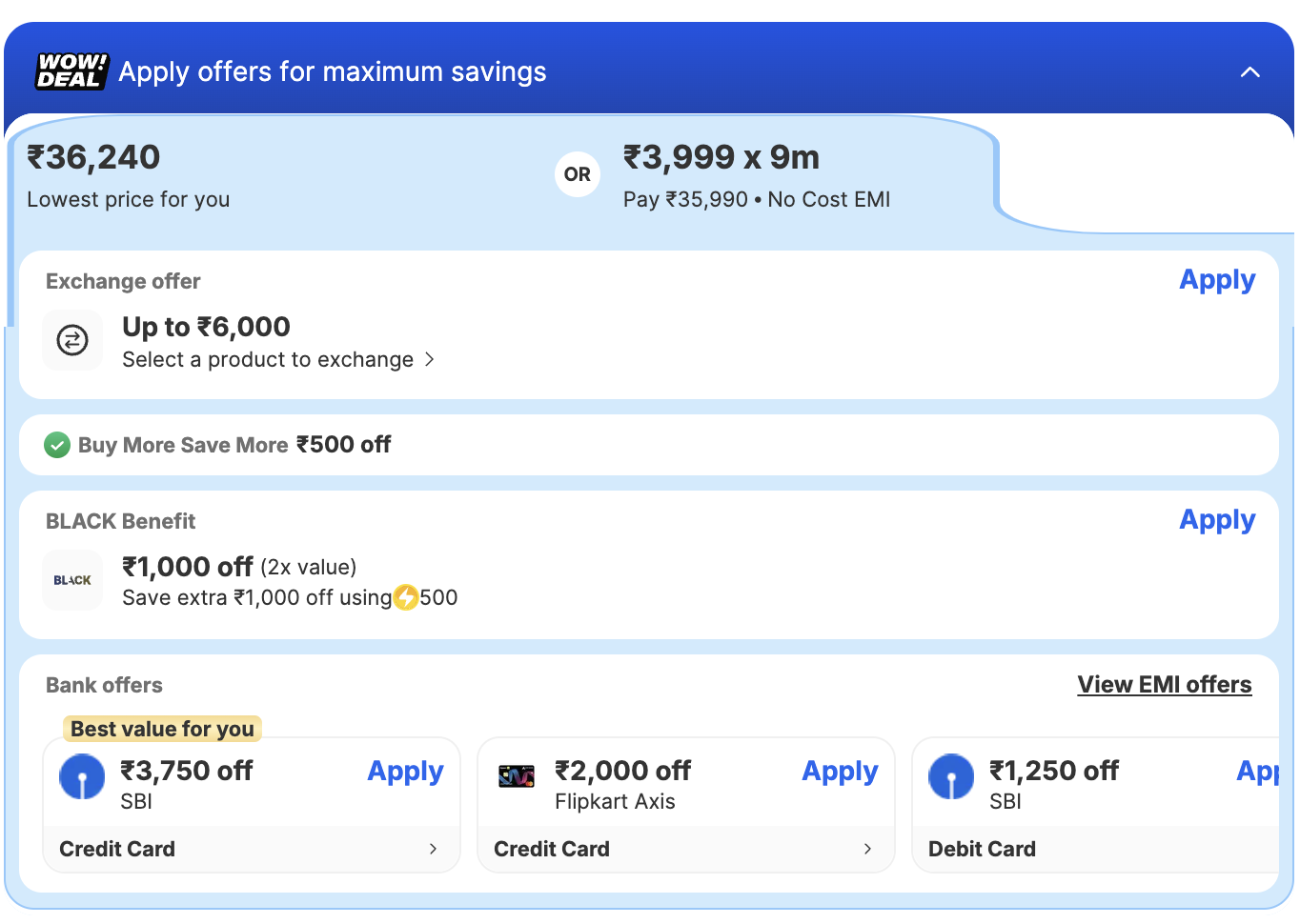Apply the Exchange offer
Image resolution: width=1300 pixels, height=924 pixels.
1217,280
